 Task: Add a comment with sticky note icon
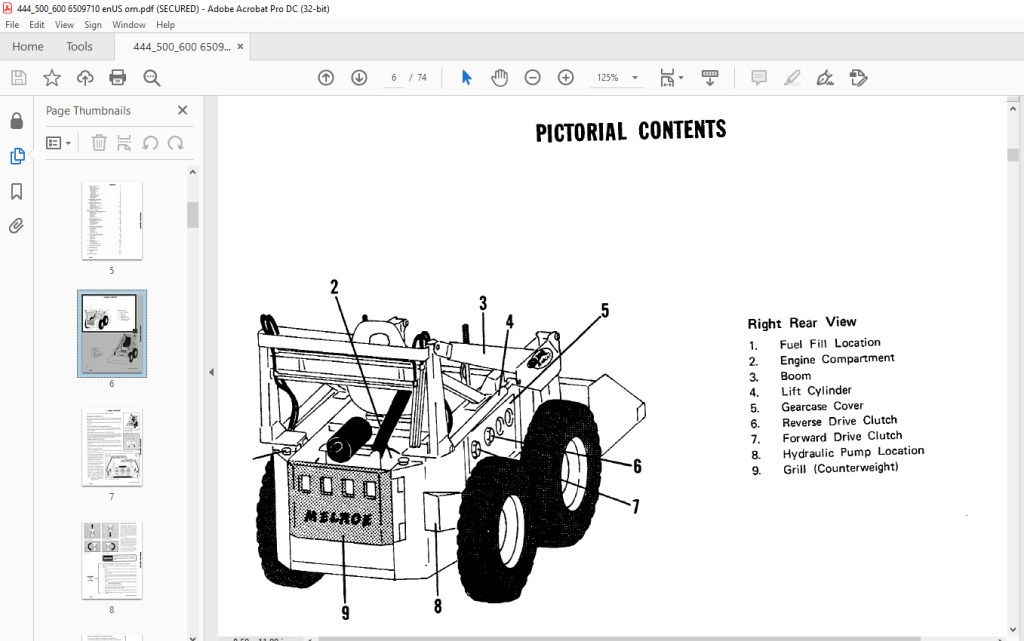759,78
